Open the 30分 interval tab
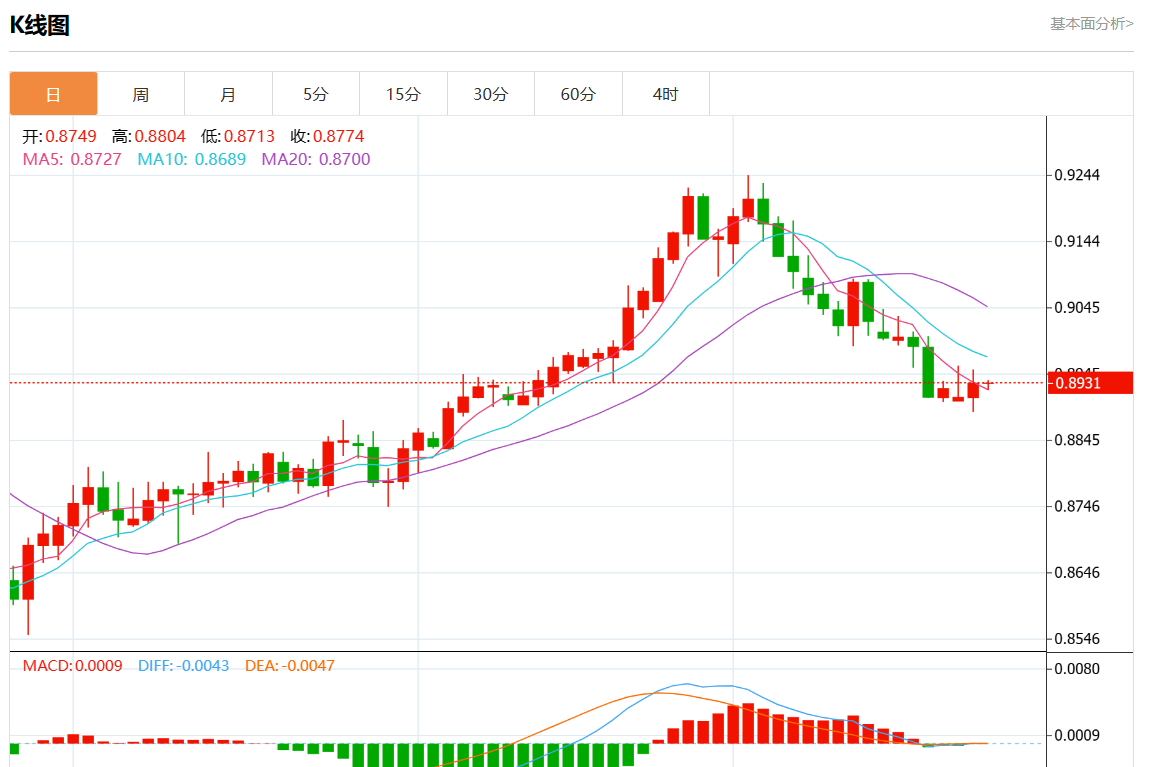The image size is (1153, 767). [490, 94]
